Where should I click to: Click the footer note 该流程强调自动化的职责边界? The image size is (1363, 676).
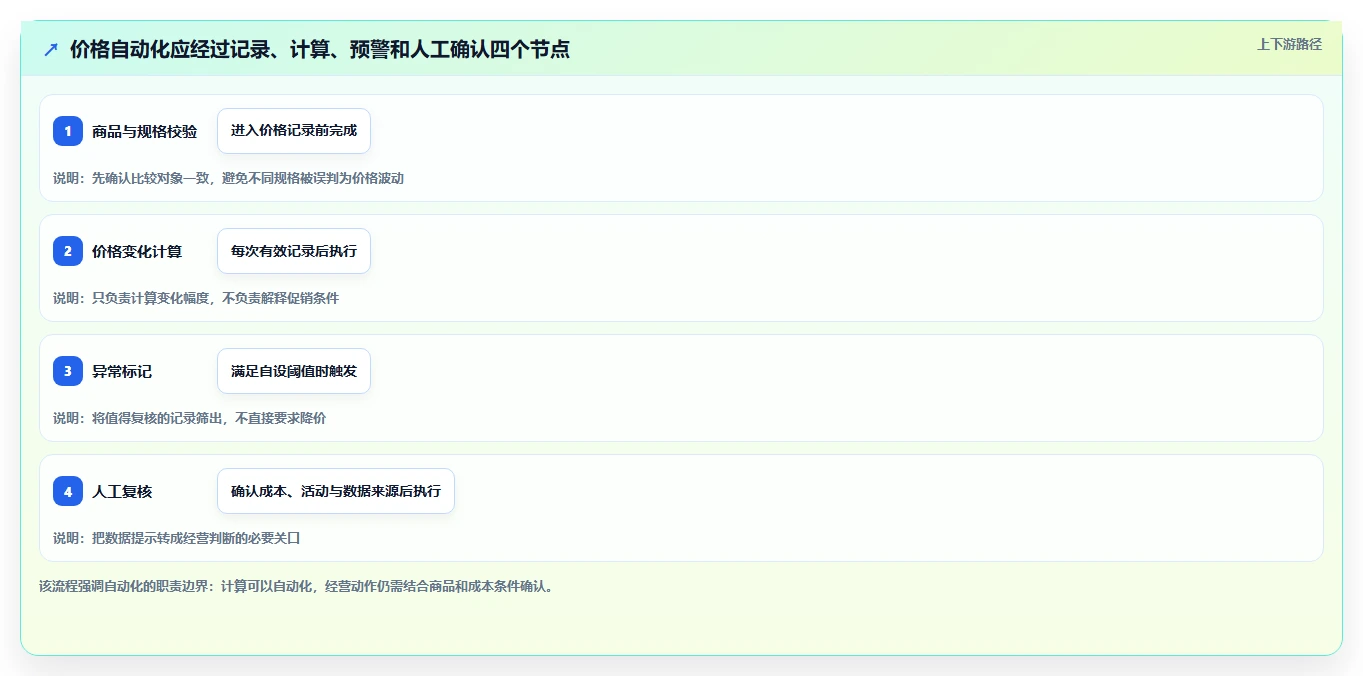pos(296,586)
